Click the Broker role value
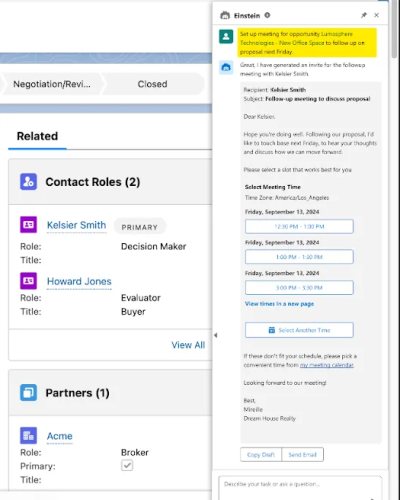Image resolution: width=400 pixels, height=500 pixels. coord(135,453)
